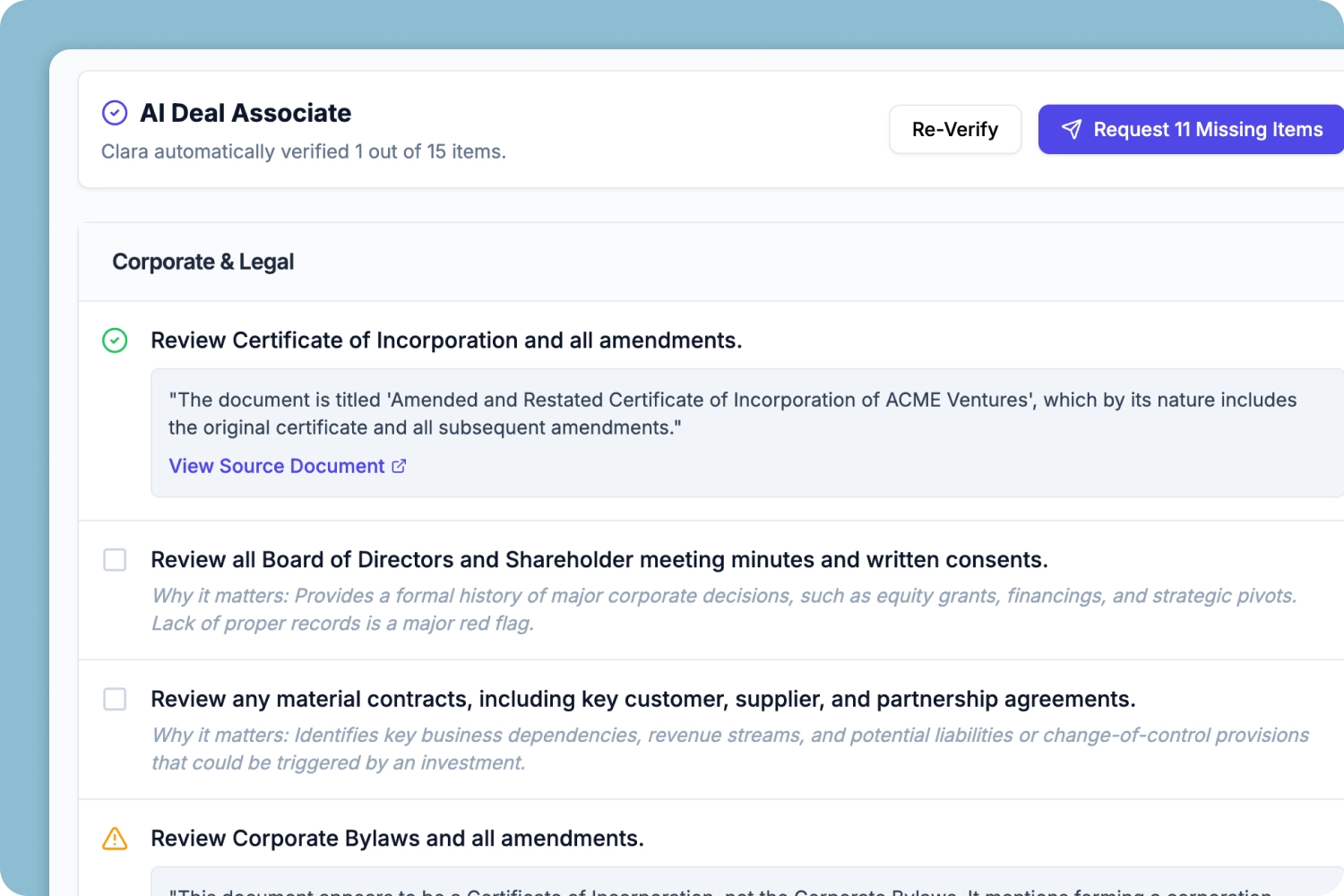1344x896 pixels.
Task: Click 'Why it matters: Identifies key business dependencies' note
Action: pos(730,749)
